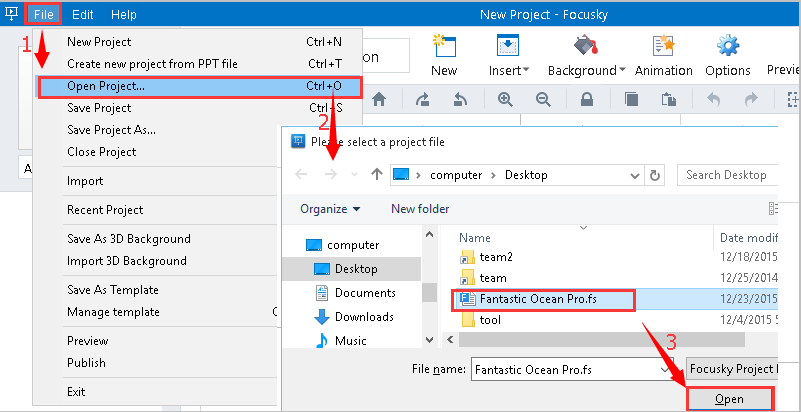Click navigation pane scroll down arrow
The image size is (801, 412).
point(430,340)
